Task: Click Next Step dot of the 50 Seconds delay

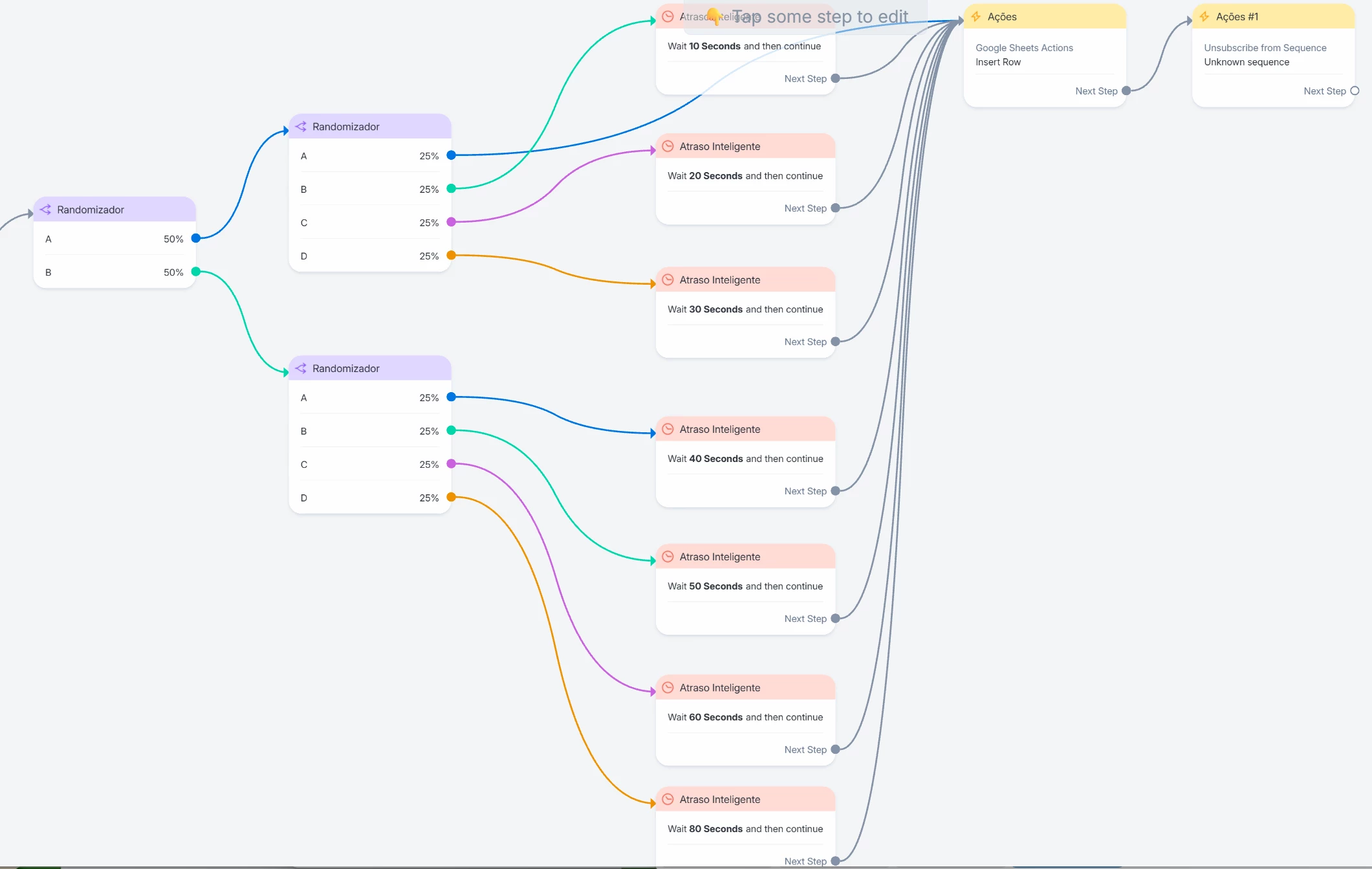Action: pyautogui.click(x=836, y=619)
